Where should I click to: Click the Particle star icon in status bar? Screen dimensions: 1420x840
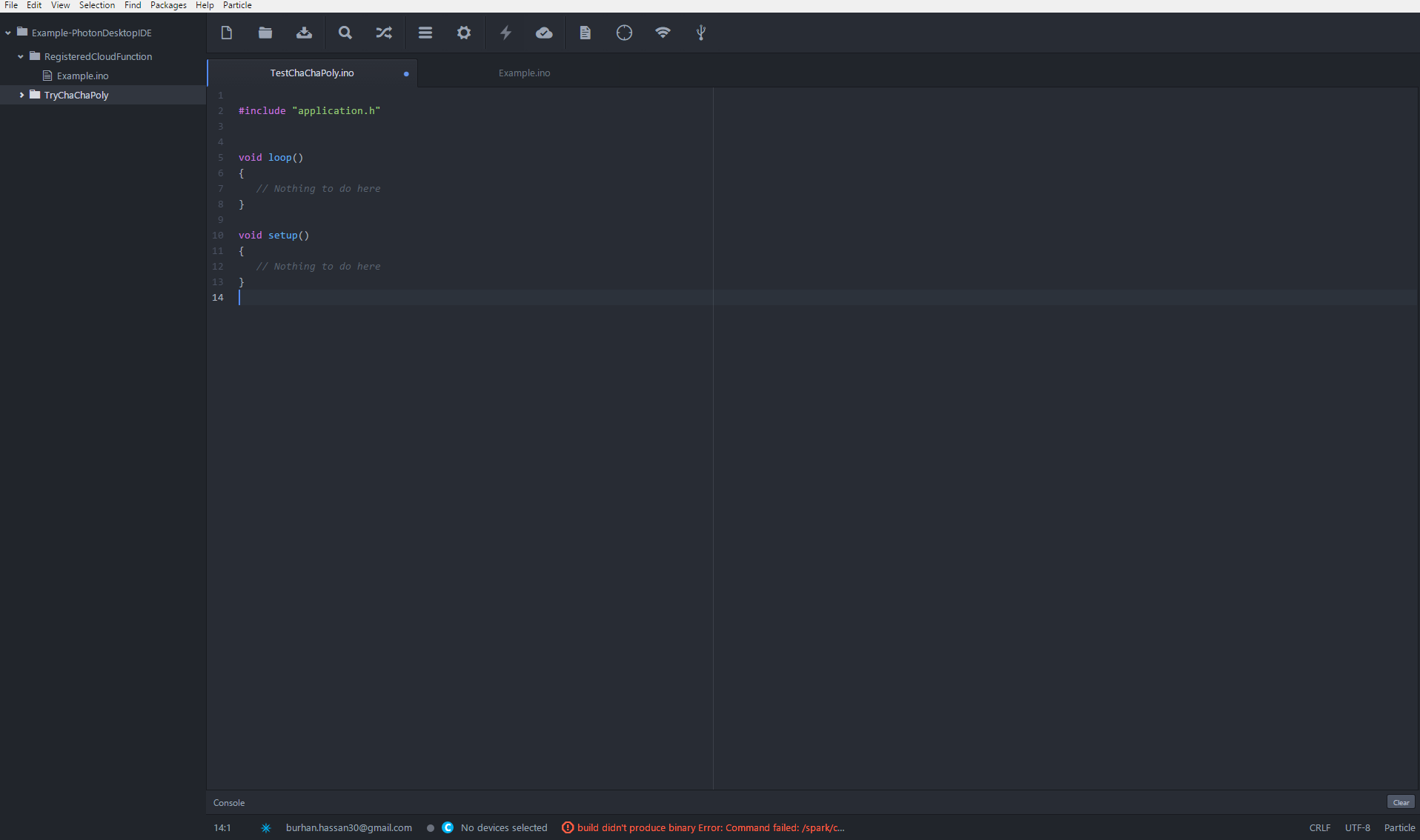tap(266, 828)
